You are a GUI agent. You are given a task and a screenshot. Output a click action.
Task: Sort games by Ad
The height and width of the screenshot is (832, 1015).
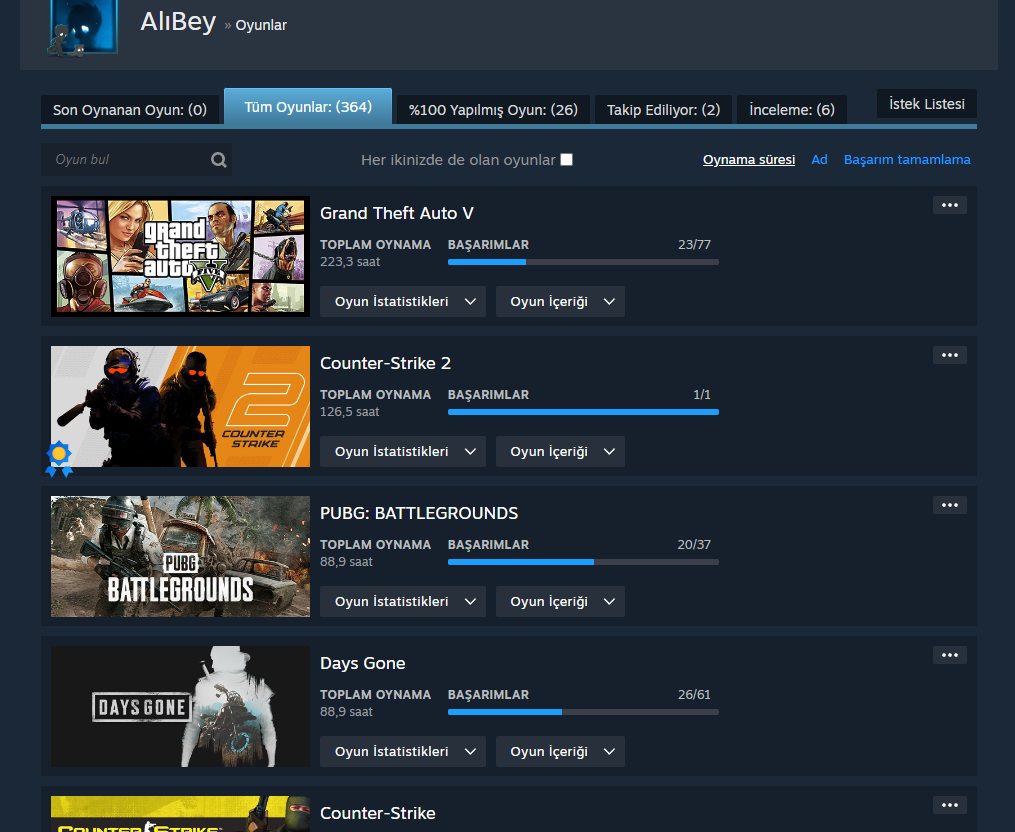click(820, 159)
